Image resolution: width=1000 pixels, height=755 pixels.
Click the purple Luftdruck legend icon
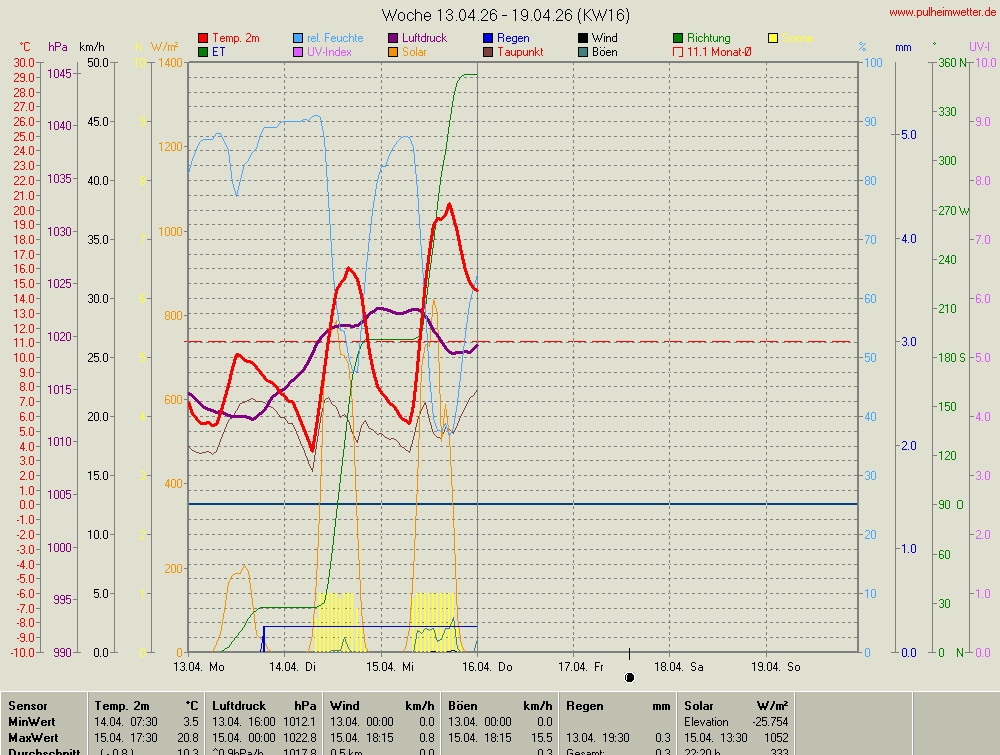tap(394, 38)
